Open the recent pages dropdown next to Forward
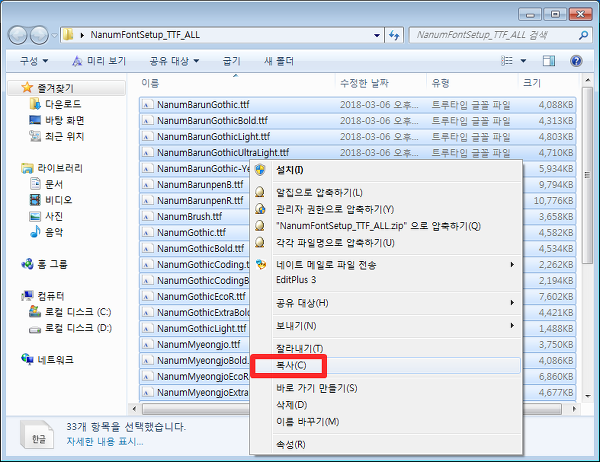Image resolution: width=600 pixels, height=462 pixels. [x=54, y=36]
